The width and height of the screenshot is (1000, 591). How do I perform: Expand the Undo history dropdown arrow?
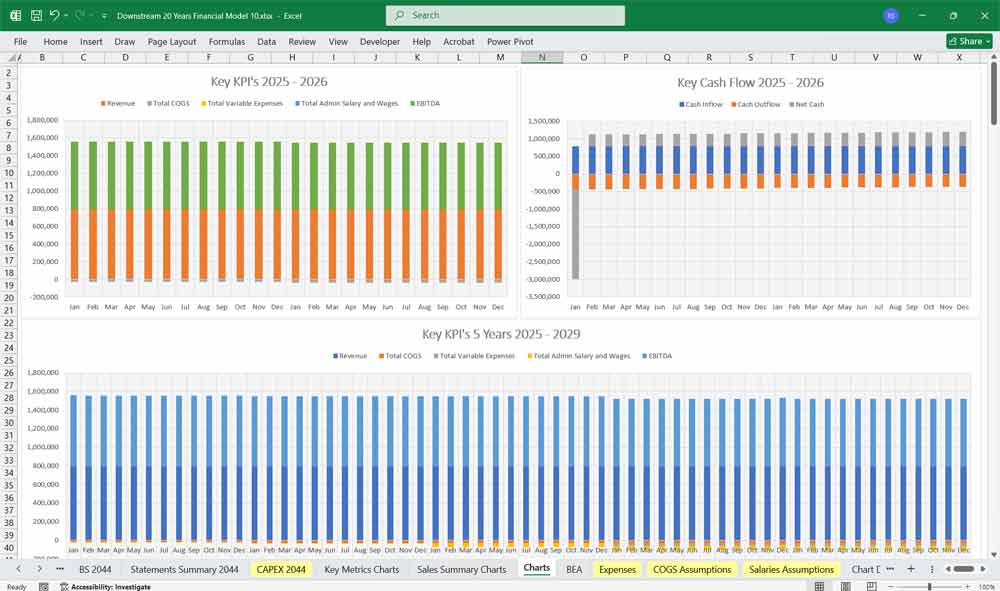tap(66, 16)
